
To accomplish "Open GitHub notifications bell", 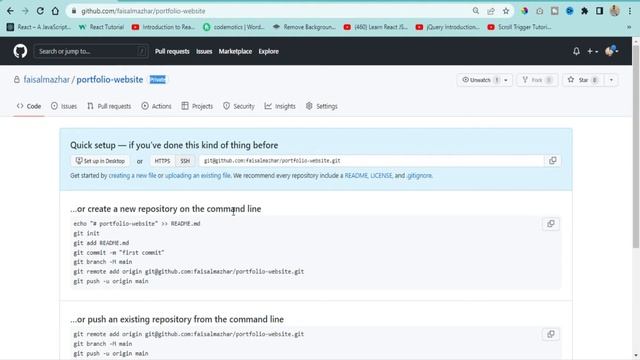I will click(576, 51).
